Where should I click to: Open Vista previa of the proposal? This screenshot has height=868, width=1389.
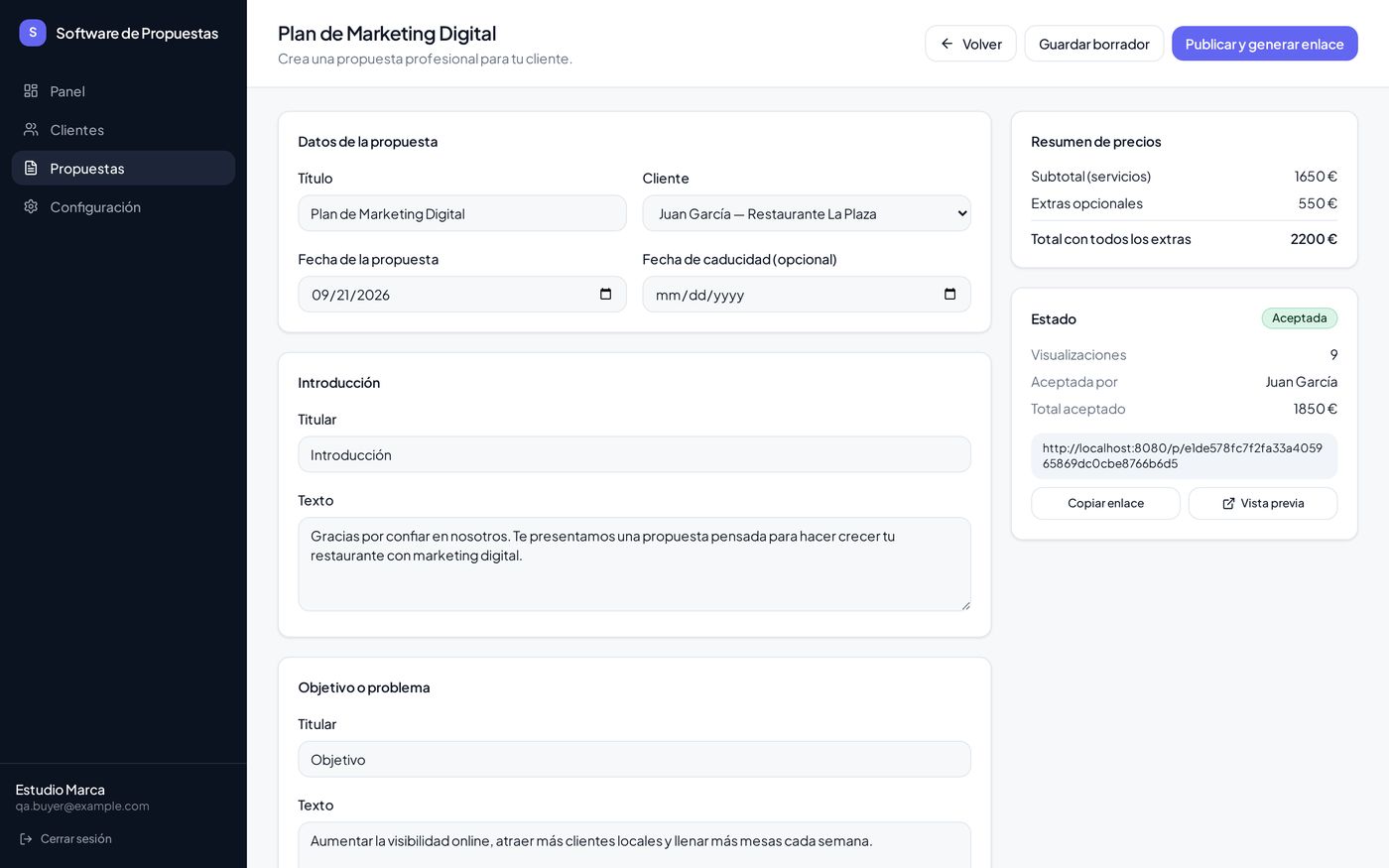(1263, 504)
